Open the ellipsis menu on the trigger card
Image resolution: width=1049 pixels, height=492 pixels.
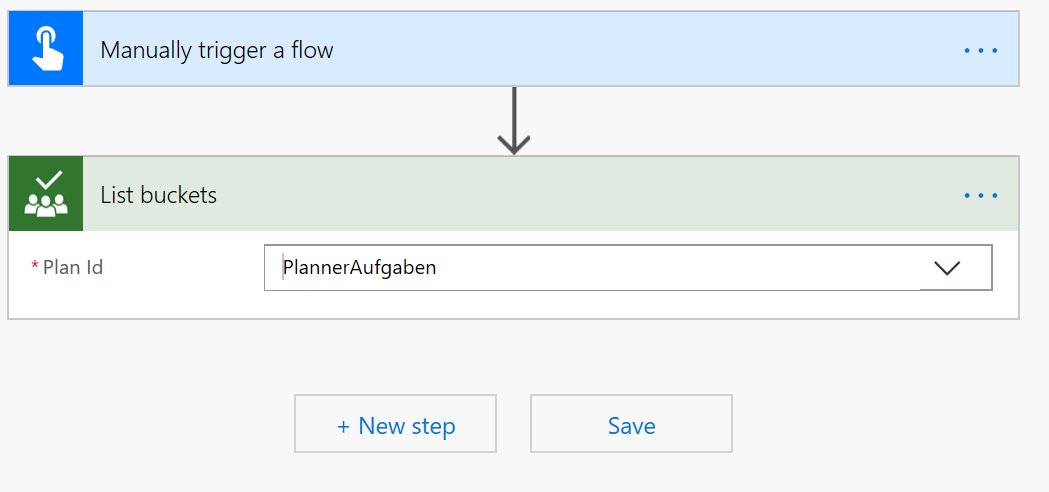[x=980, y=50]
